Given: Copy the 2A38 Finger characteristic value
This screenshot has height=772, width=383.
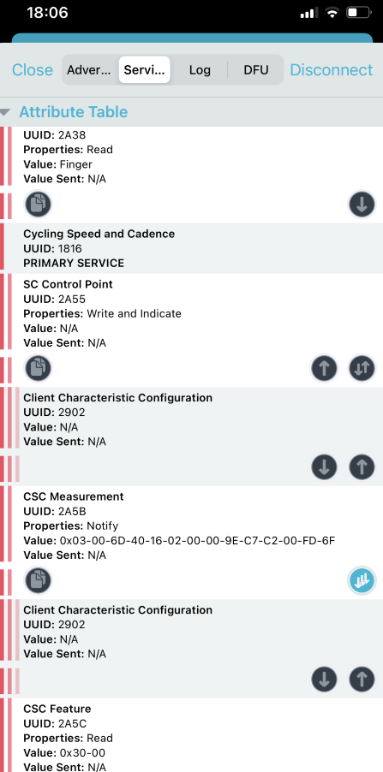Looking at the screenshot, I should pyautogui.click(x=38, y=204).
